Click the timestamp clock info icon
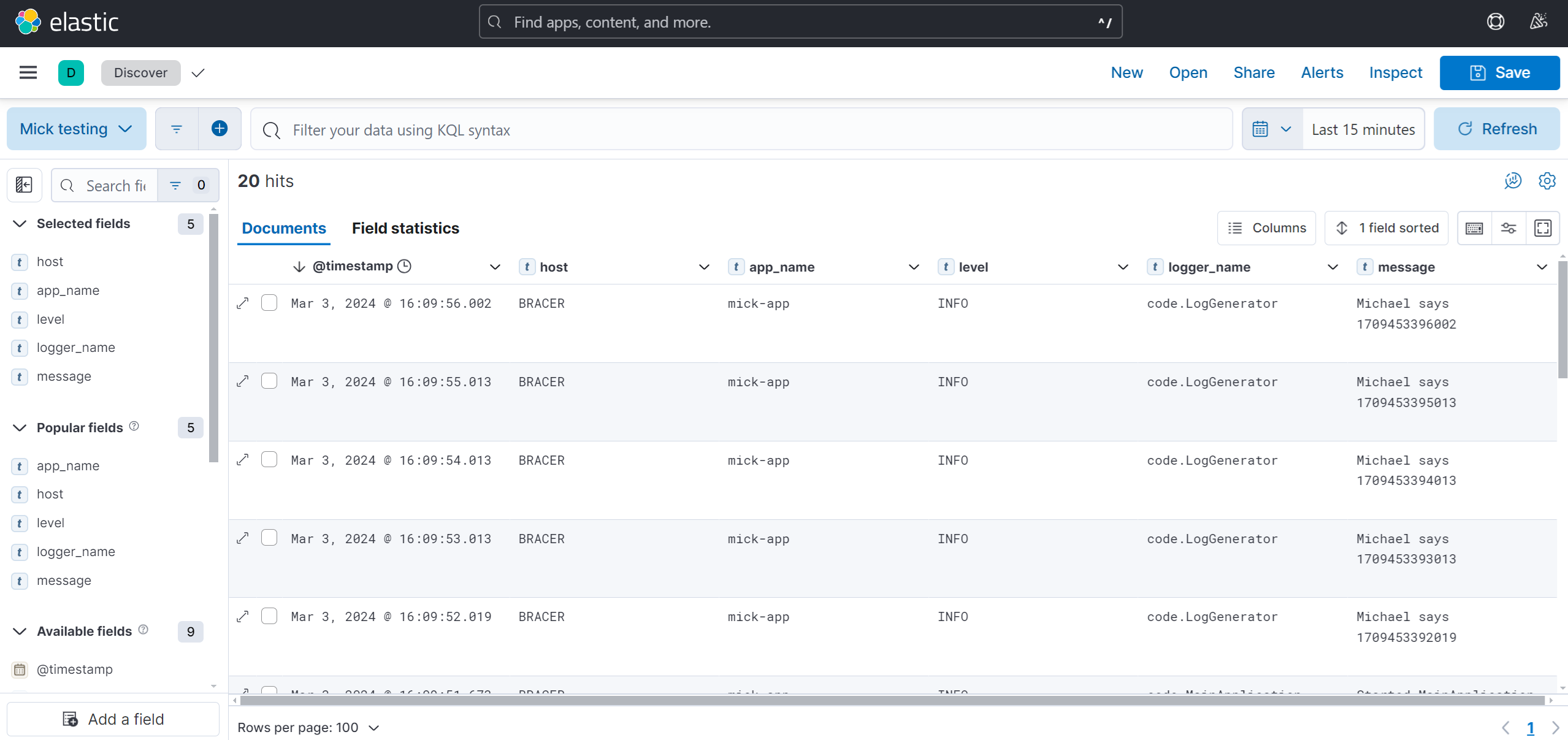 tap(404, 266)
